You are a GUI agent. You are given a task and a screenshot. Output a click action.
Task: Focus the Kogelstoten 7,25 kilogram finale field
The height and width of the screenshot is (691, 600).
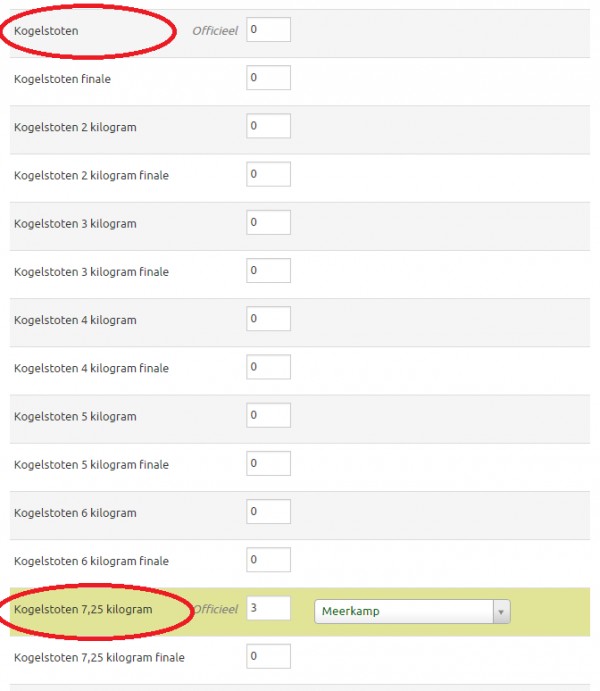click(268, 657)
